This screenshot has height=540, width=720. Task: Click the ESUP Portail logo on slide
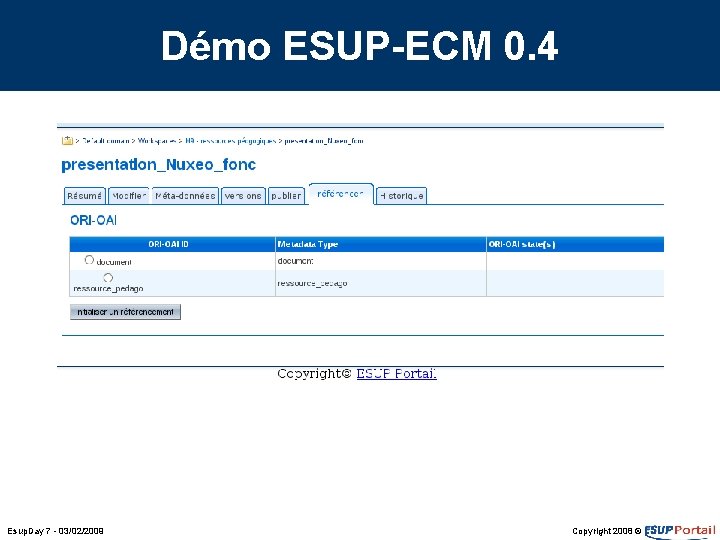click(680, 531)
